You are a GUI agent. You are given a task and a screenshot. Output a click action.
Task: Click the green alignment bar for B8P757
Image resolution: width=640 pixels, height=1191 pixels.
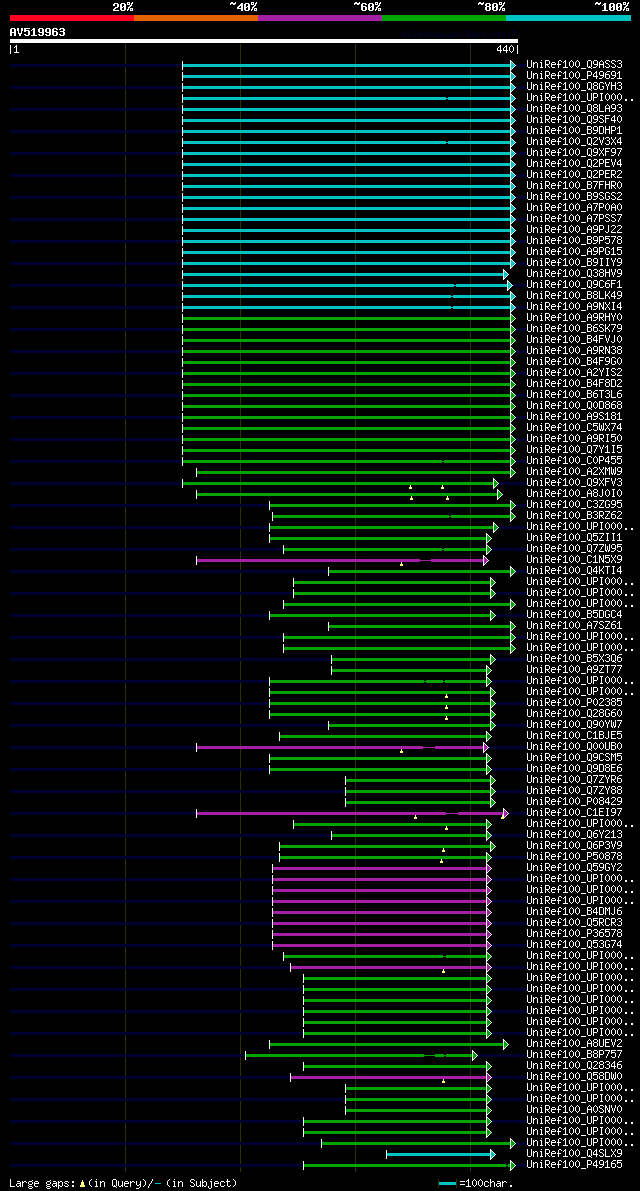pos(361,1056)
